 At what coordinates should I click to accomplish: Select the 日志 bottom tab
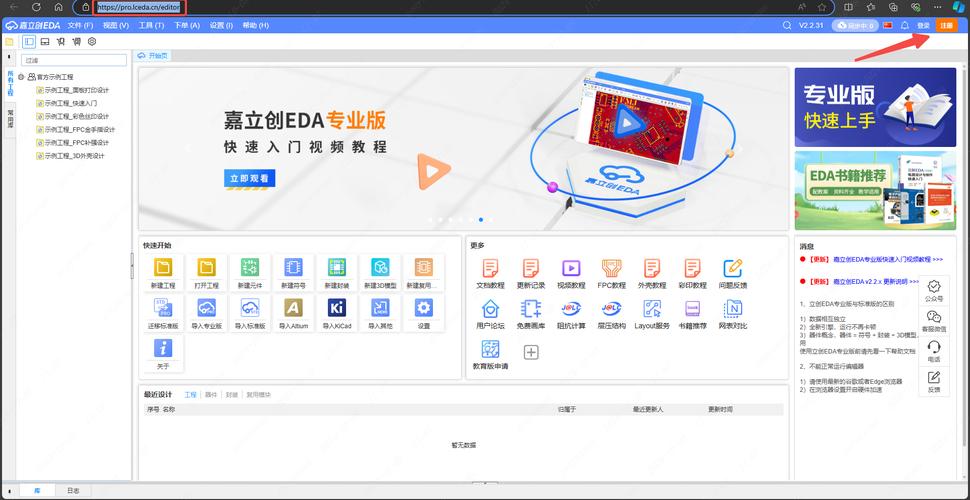(x=73, y=490)
